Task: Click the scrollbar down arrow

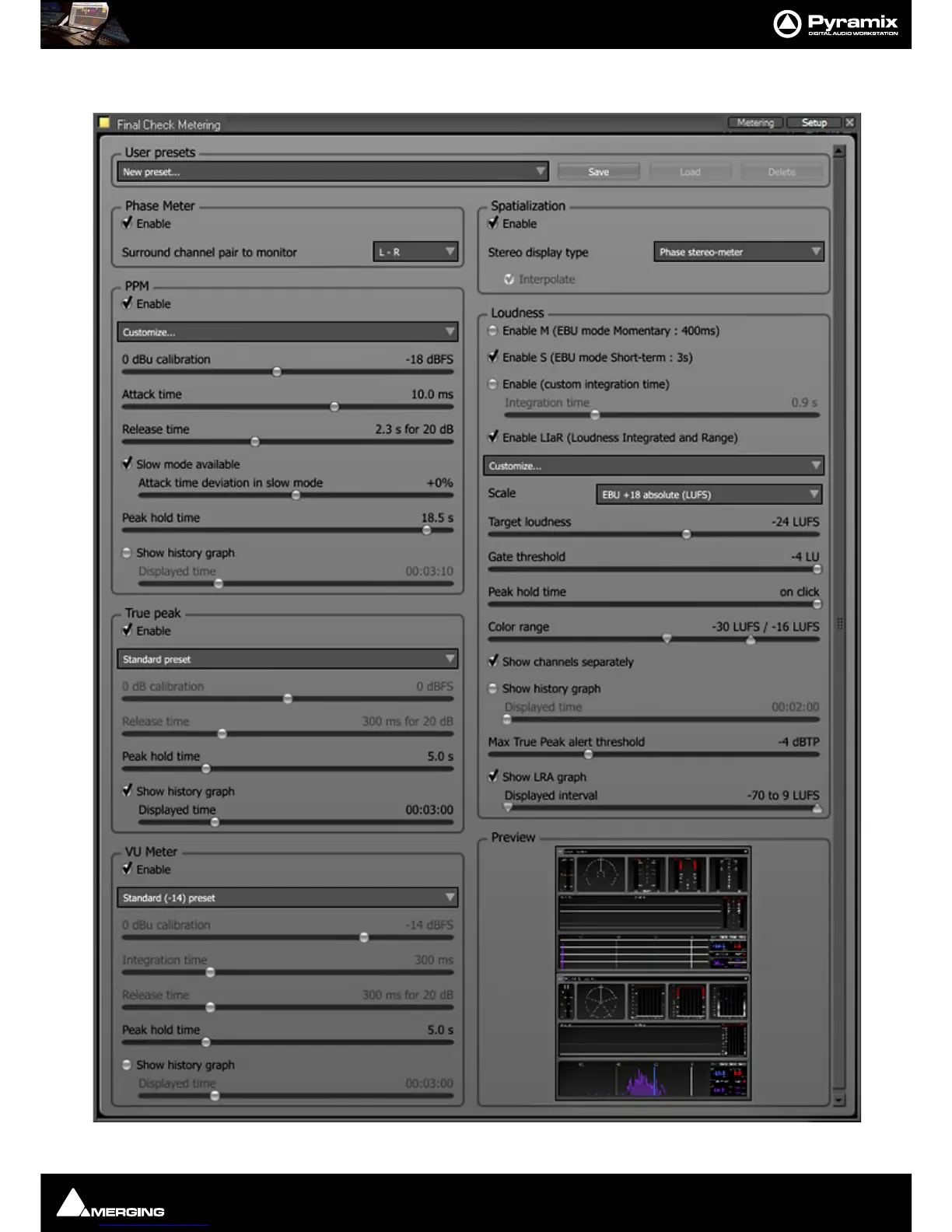Action: point(838,1101)
